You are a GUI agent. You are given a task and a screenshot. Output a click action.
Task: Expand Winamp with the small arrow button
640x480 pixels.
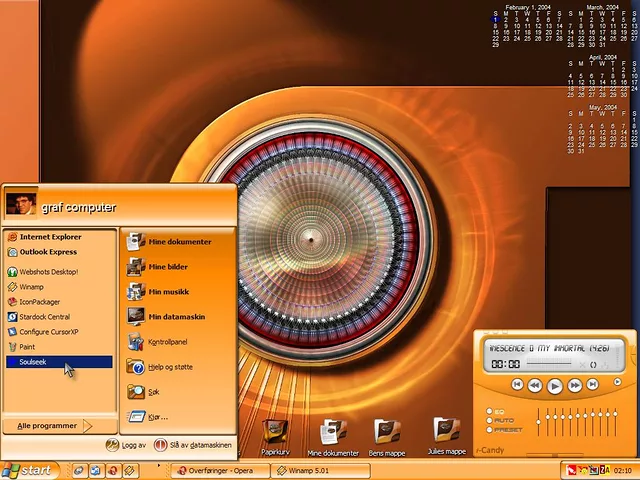pyautogui.click(x=617, y=383)
